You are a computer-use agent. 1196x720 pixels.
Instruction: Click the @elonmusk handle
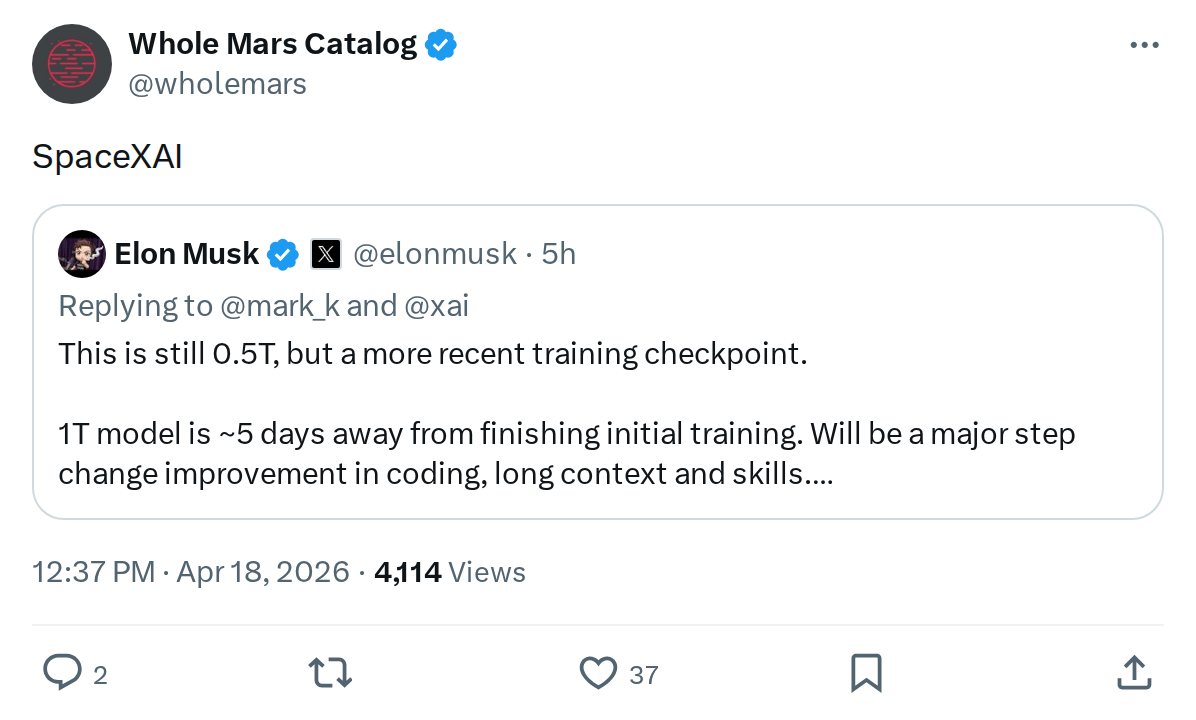pos(434,254)
